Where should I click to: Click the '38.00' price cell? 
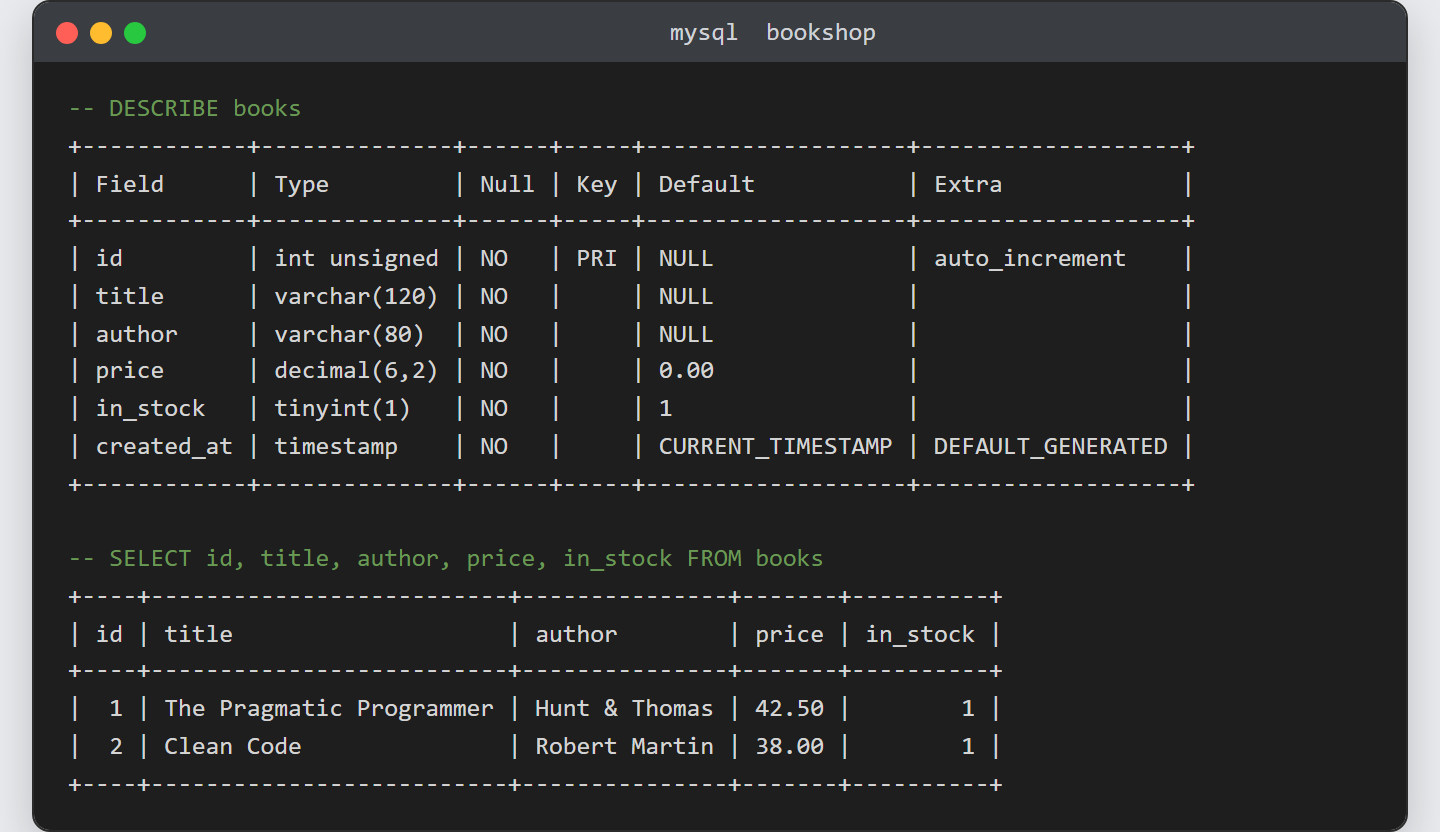789,746
